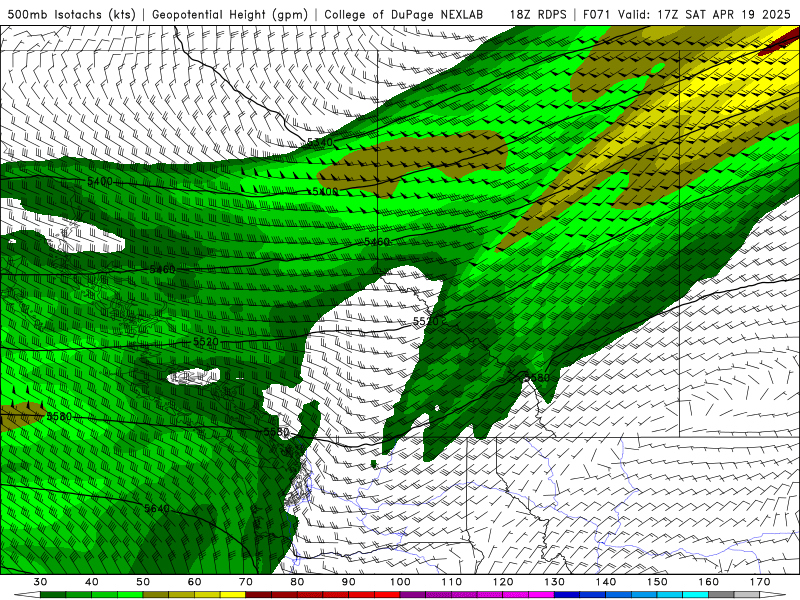The image size is (800, 600).
Task: Click the 5580 label beside the olive patch at left
Action: (59, 416)
